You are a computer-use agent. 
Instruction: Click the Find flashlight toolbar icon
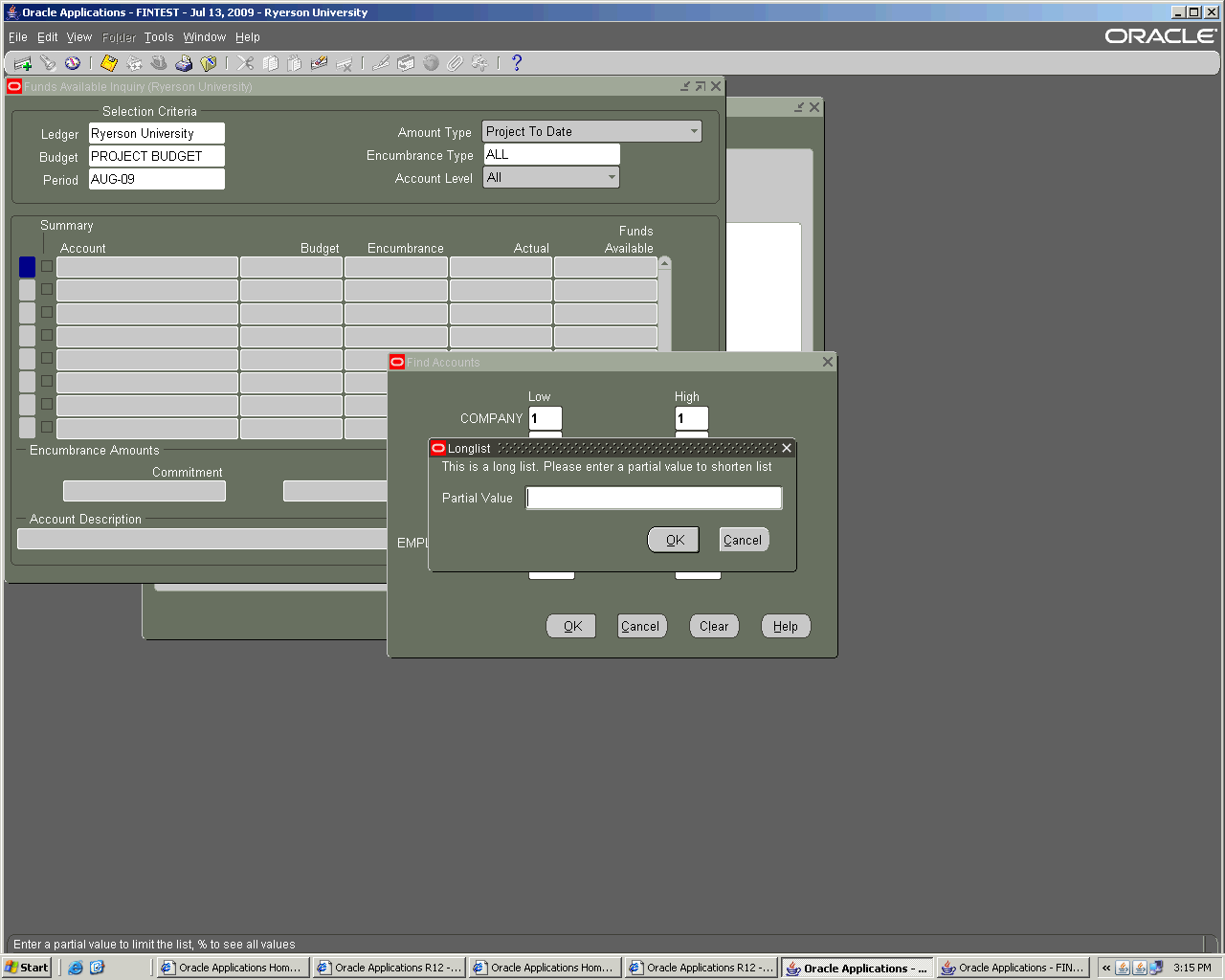48,63
